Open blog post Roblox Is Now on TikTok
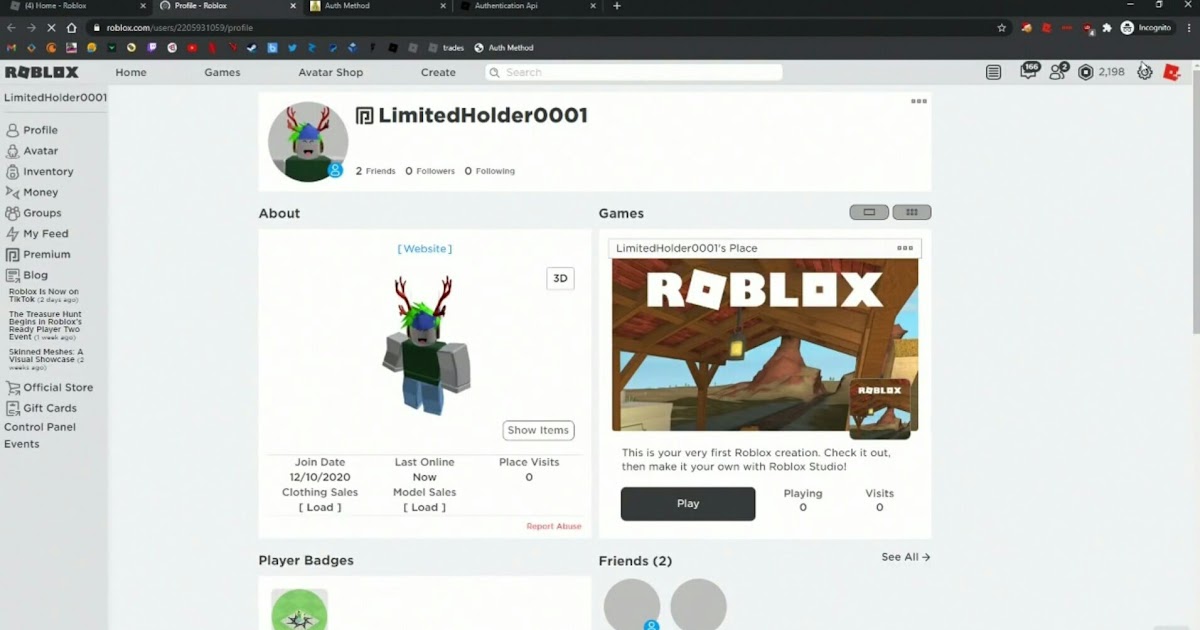The width and height of the screenshot is (1200, 630). point(44,295)
